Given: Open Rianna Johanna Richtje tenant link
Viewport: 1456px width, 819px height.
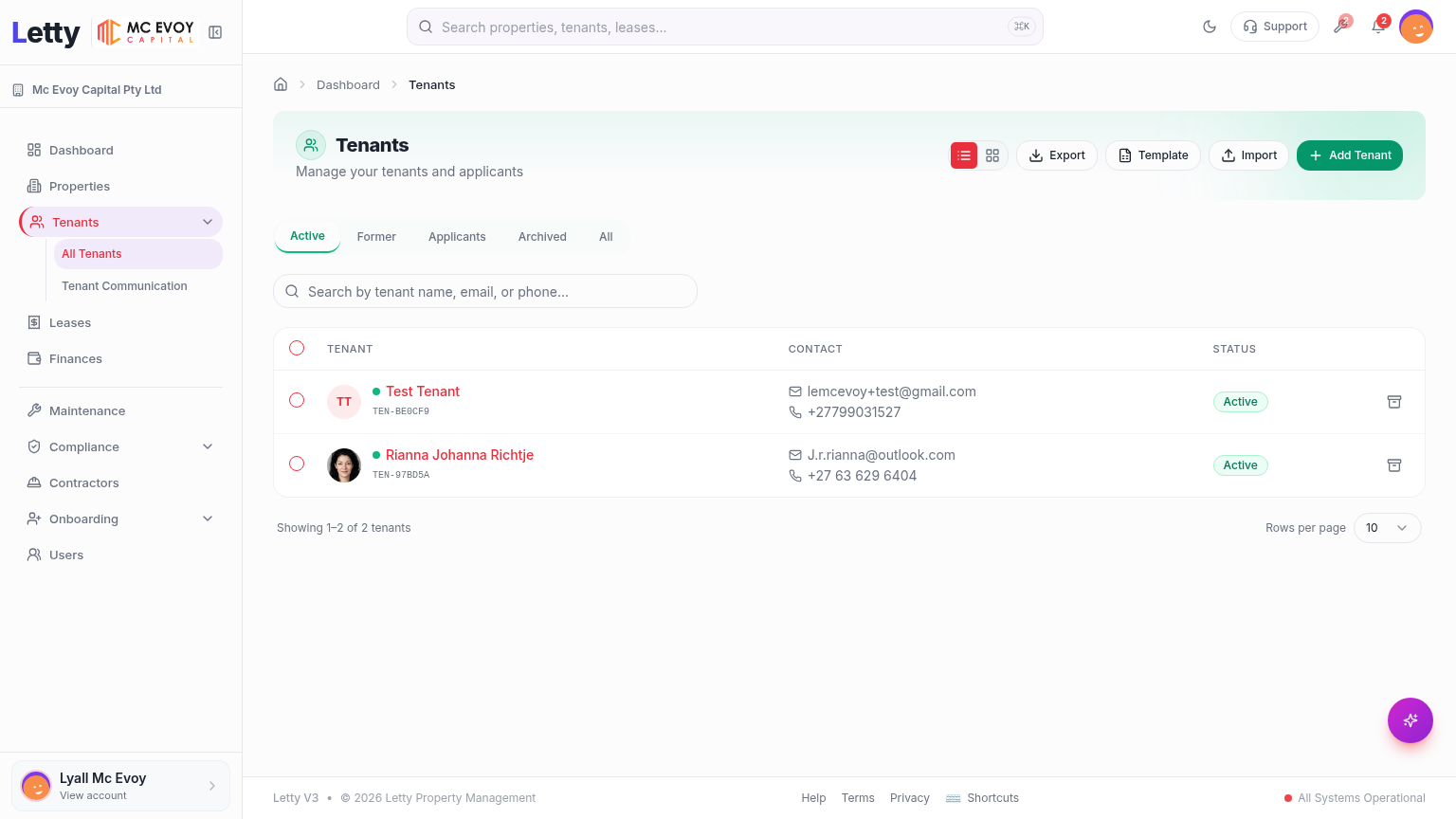Looking at the screenshot, I should pyautogui.click(x=460, y=455).
